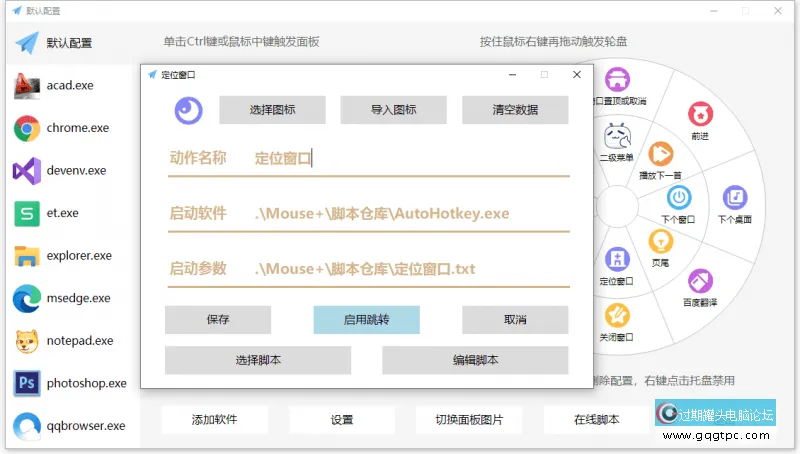Select the explorer.exe text entry
This screenshot has width=800, height=454.
pyautogui.click(x=79, y=256)
